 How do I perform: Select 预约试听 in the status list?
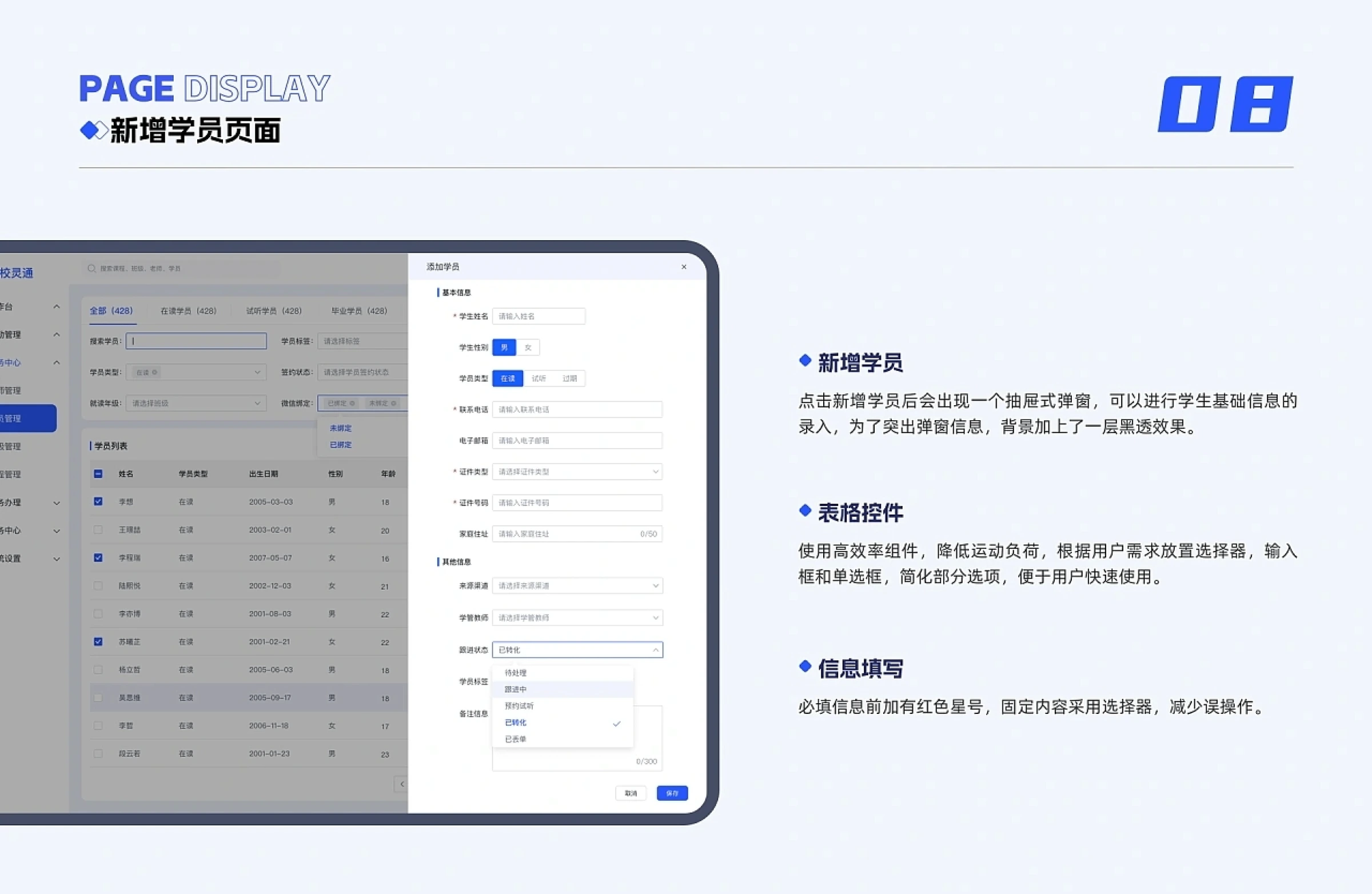click(563, 706)
